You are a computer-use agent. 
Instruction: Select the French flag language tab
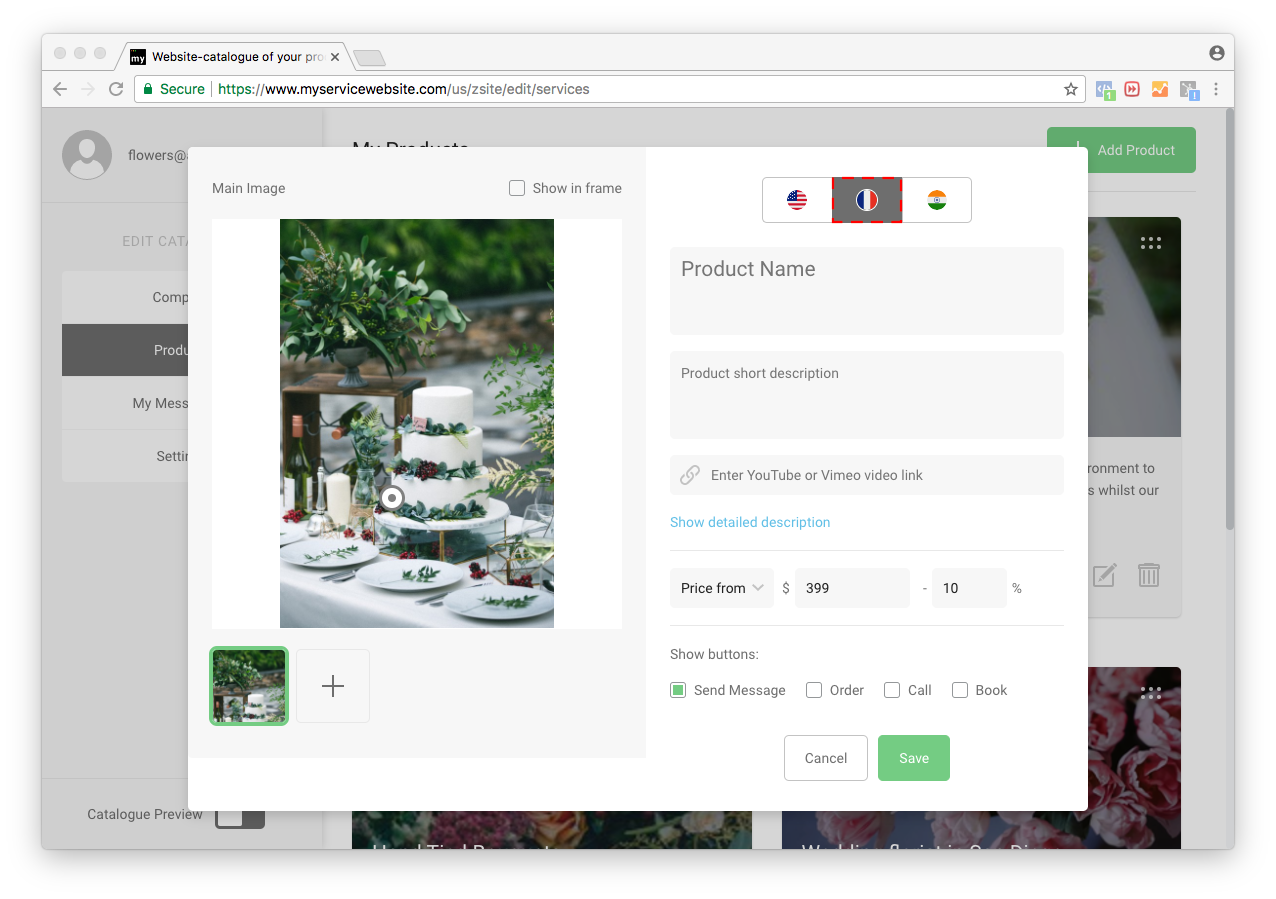(867, 200)
